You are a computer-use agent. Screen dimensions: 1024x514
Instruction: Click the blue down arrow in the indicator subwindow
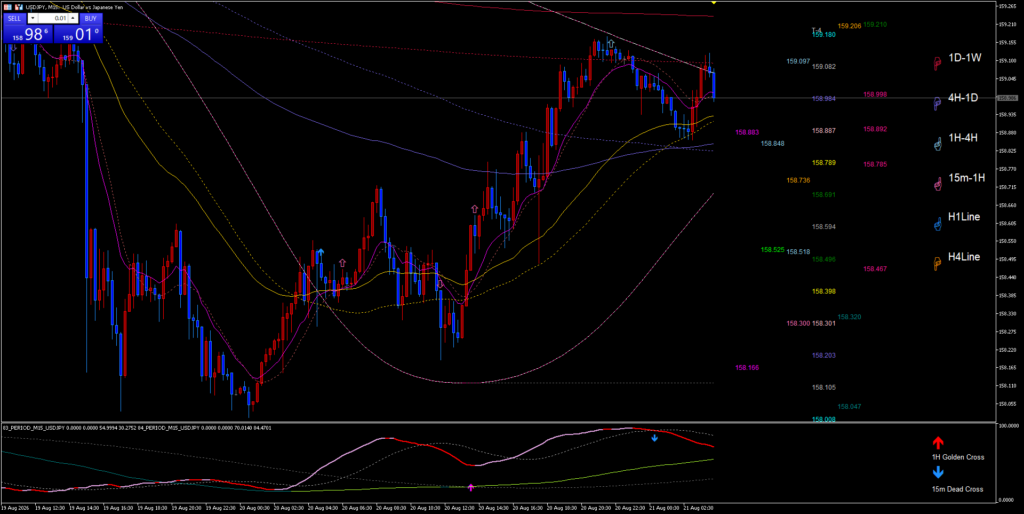654,437
